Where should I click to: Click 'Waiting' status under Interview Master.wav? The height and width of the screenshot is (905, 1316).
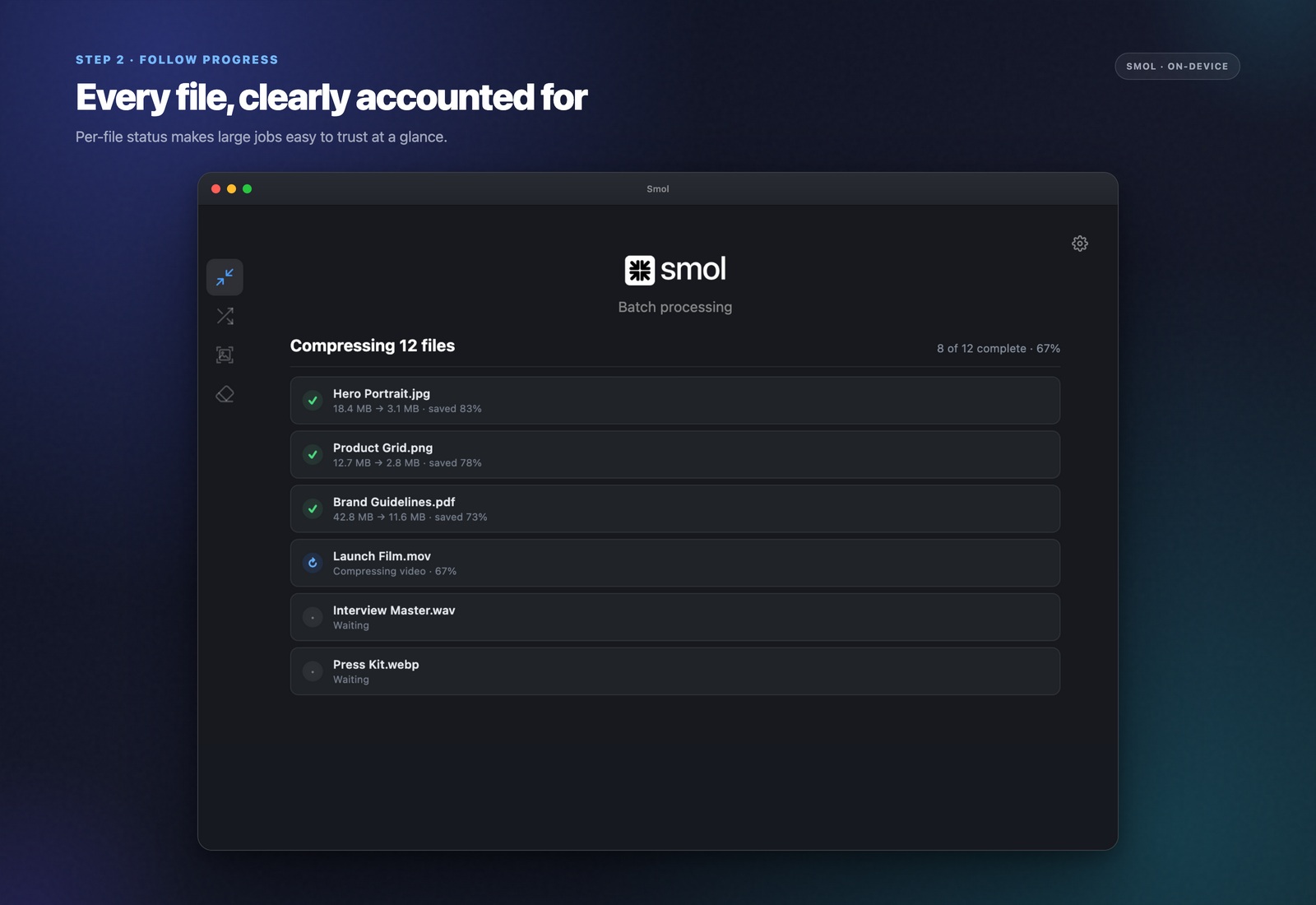[x=351, y=626]
